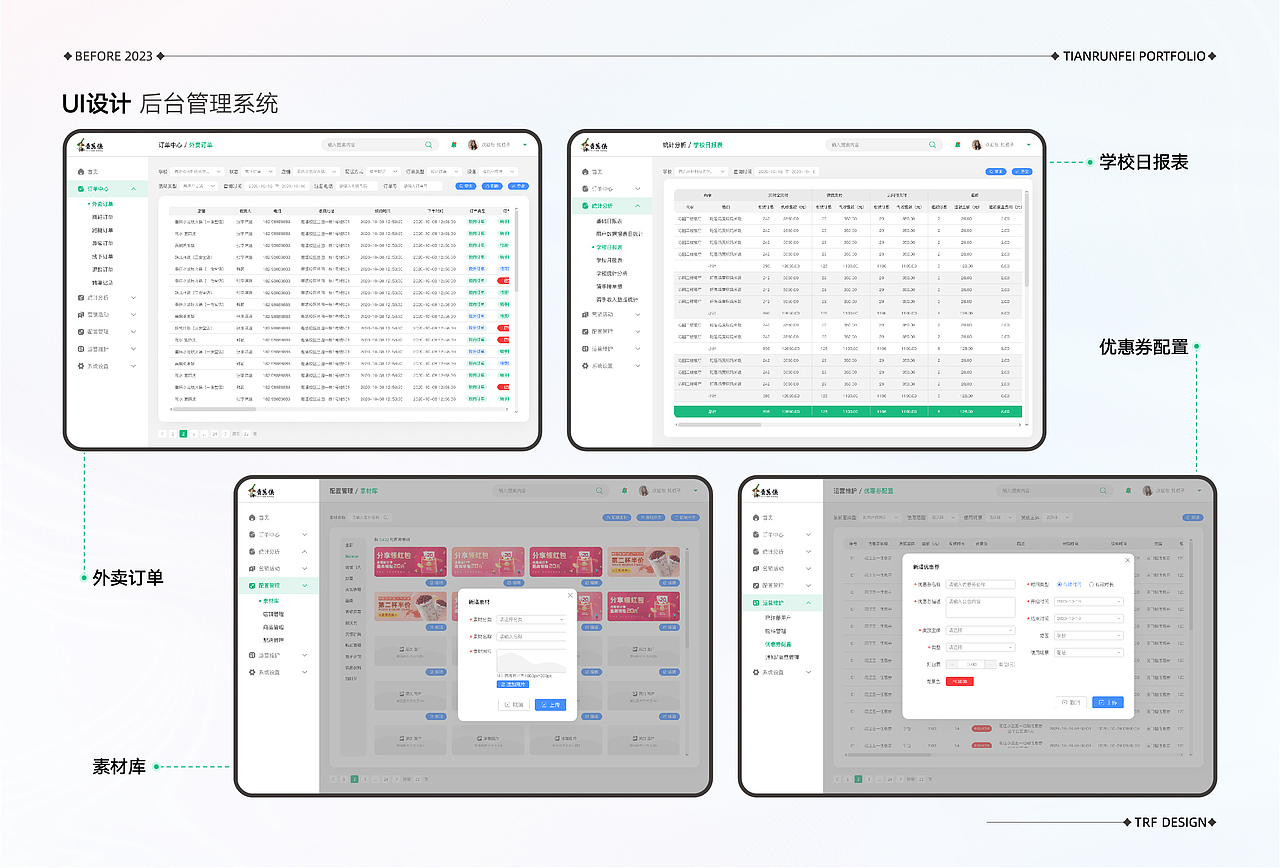This screenshot has height=868, width=1280.
Task: Select highlighted page 2 in 外卖订单 pagination
Action: coord(183,434)
